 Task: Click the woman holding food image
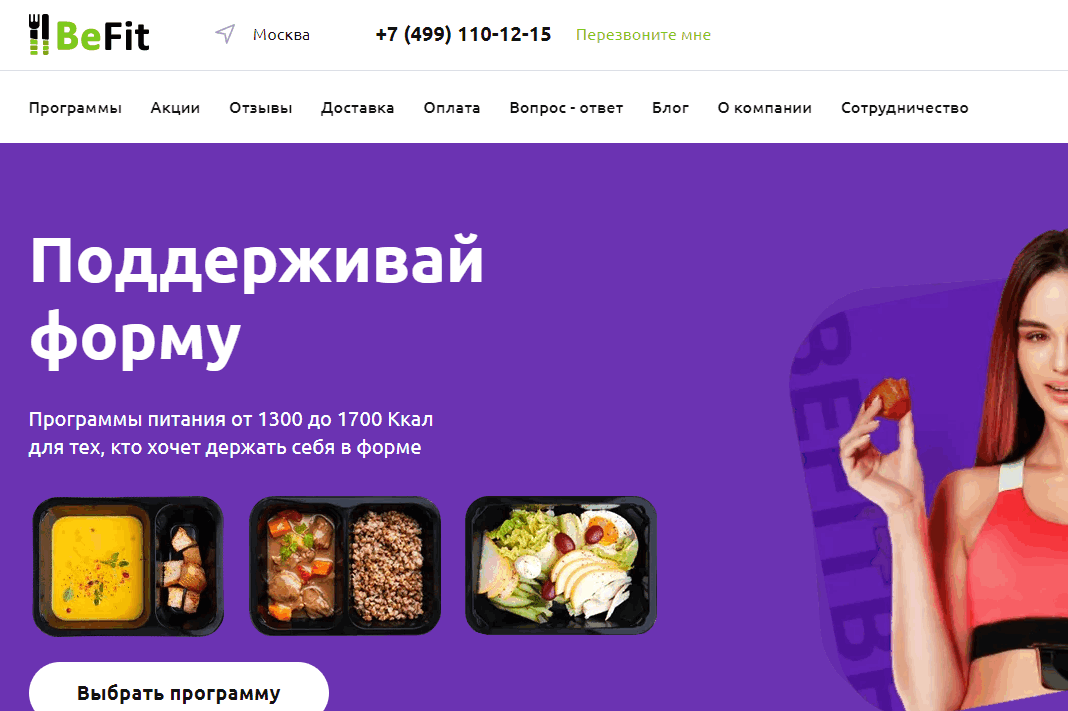[954, 470]
